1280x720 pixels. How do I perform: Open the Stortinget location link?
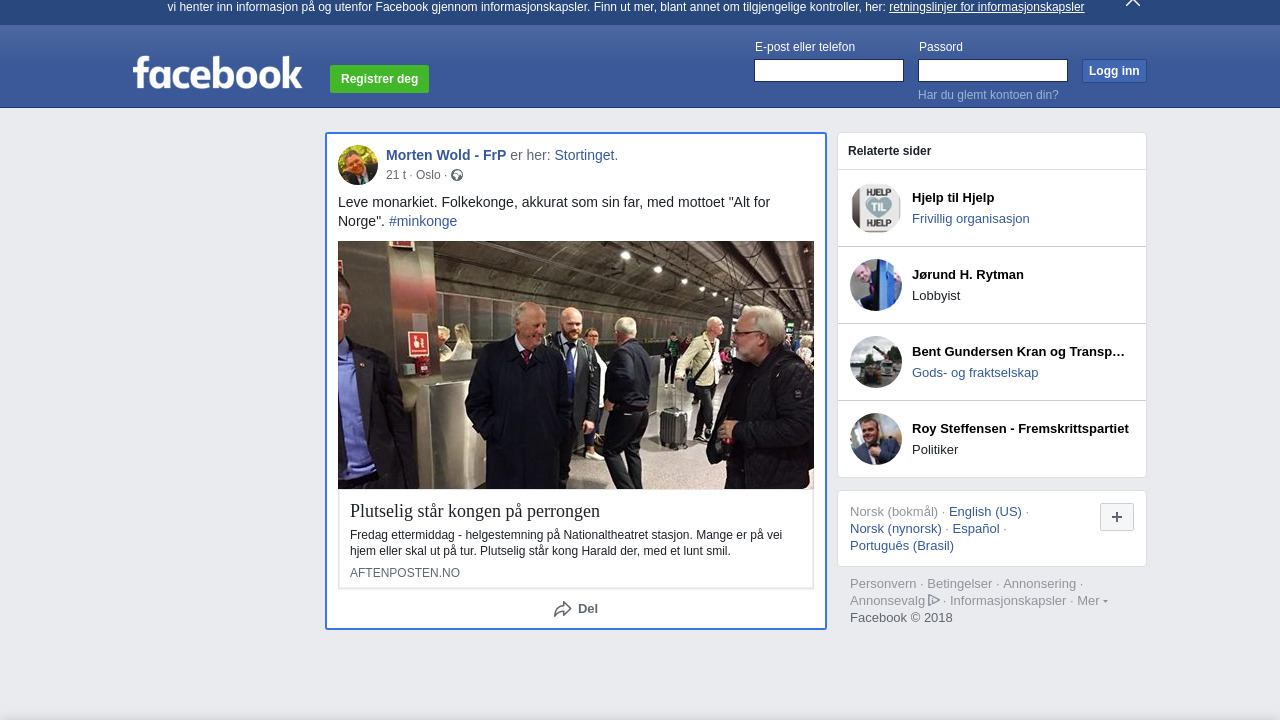click(x=586, y=155)
